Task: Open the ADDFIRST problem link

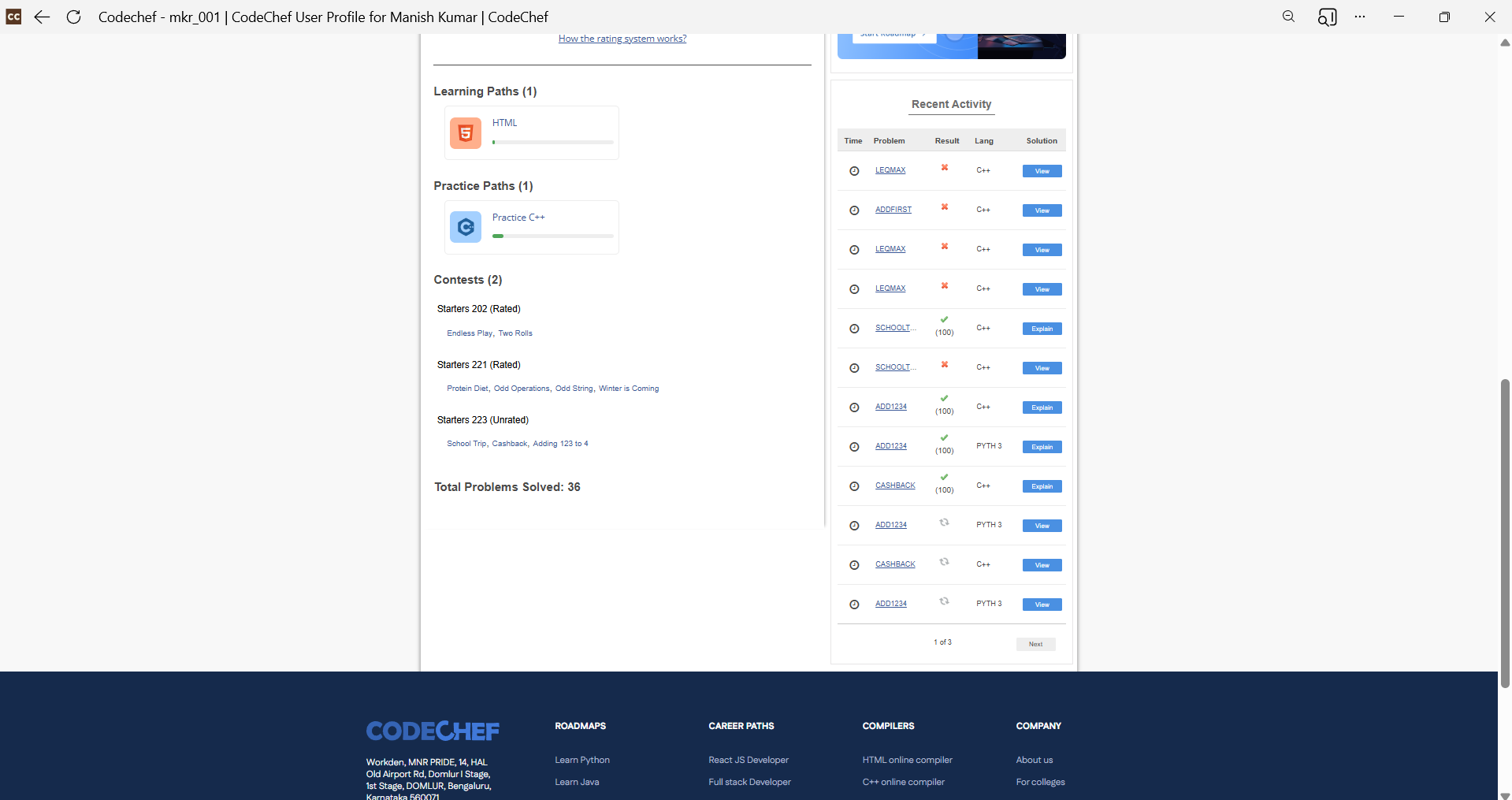Action: tap(893, 210)
